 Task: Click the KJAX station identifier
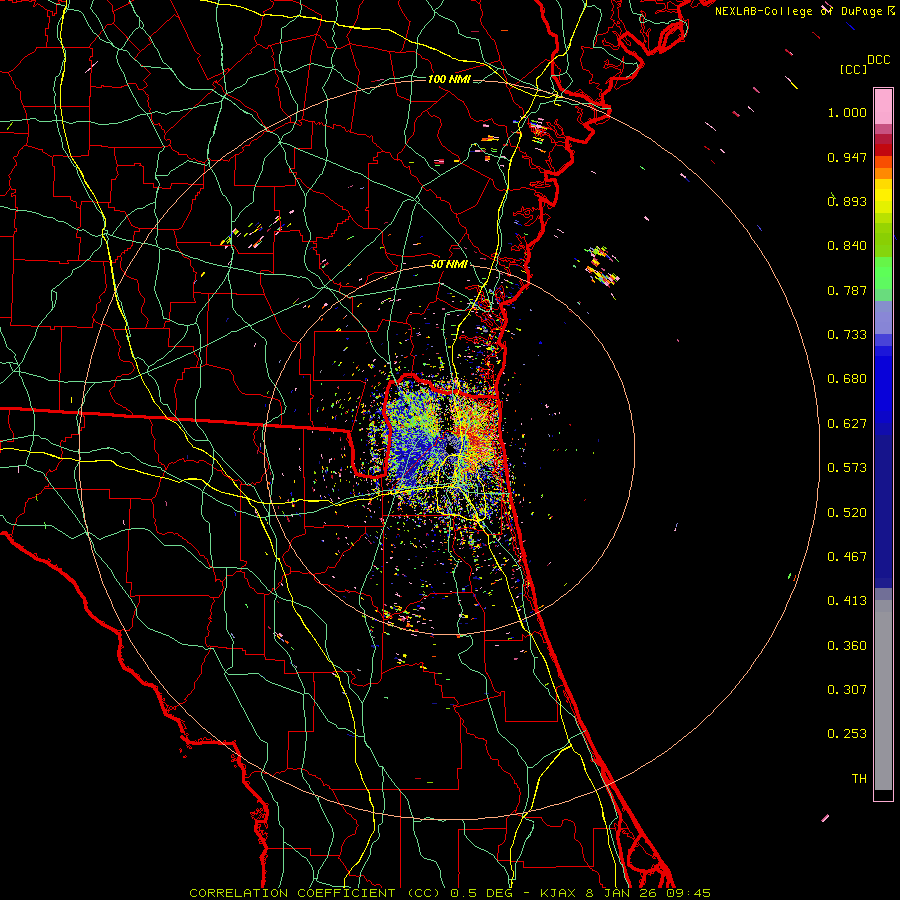pyautogui.click(x=559, y=893)
